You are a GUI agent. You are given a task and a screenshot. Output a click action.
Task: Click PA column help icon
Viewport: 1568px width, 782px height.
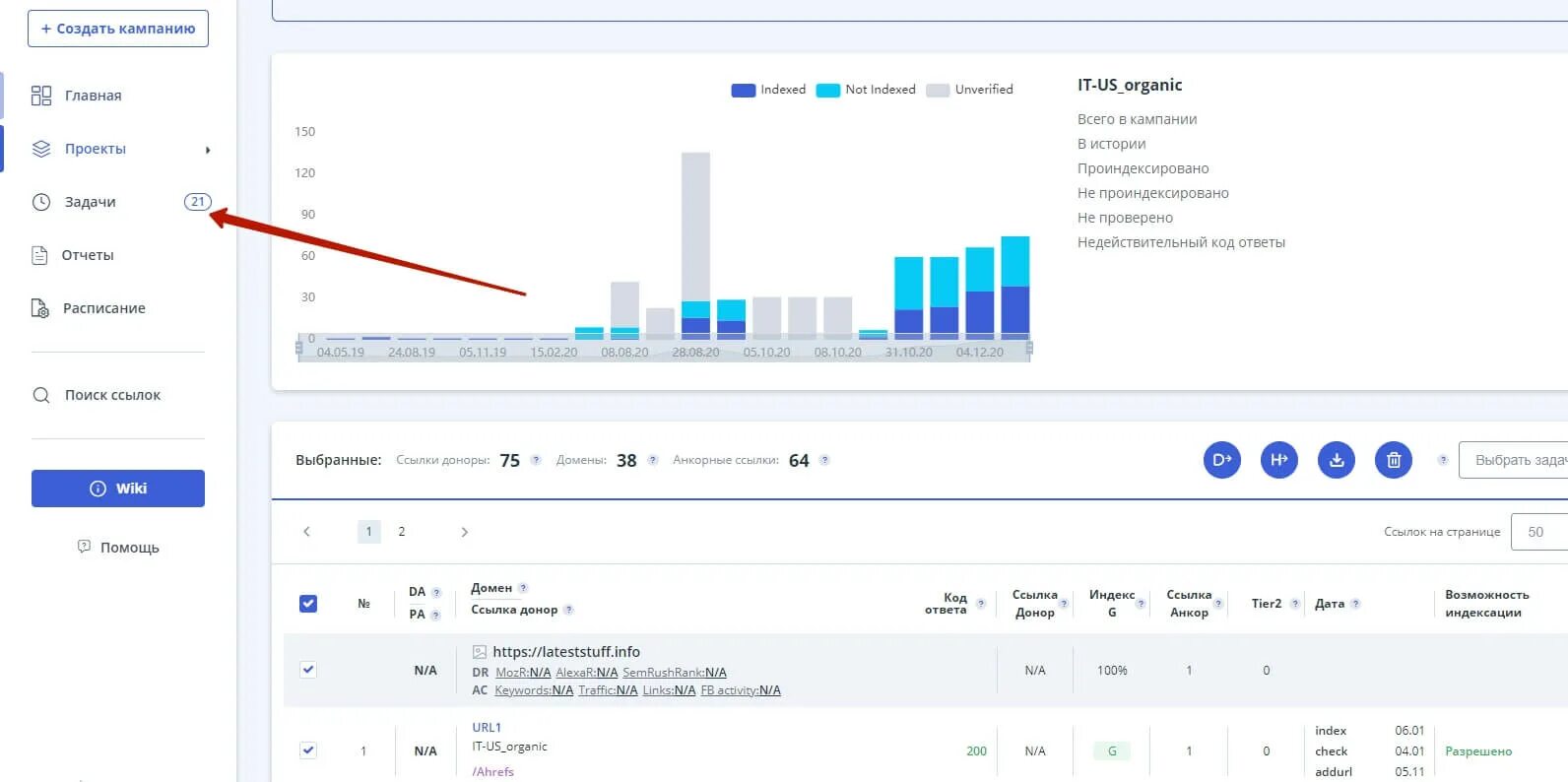(x=435, y=616)
